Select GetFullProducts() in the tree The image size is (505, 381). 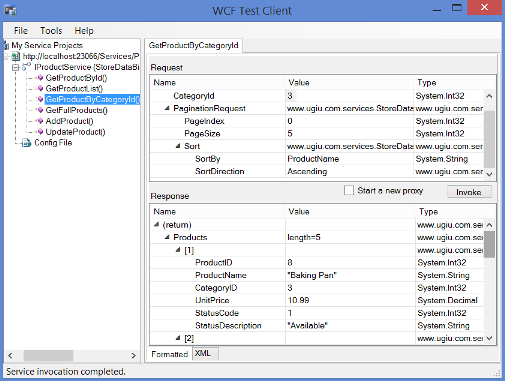[x=76, y=110]
